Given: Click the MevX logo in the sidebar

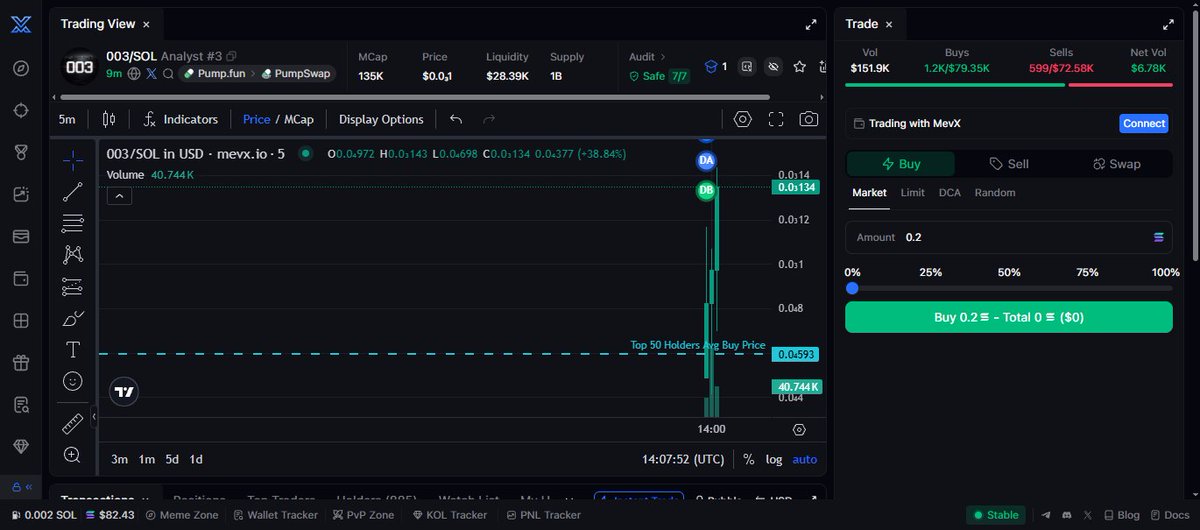Looking at the screenshot, I should point(21,25).
